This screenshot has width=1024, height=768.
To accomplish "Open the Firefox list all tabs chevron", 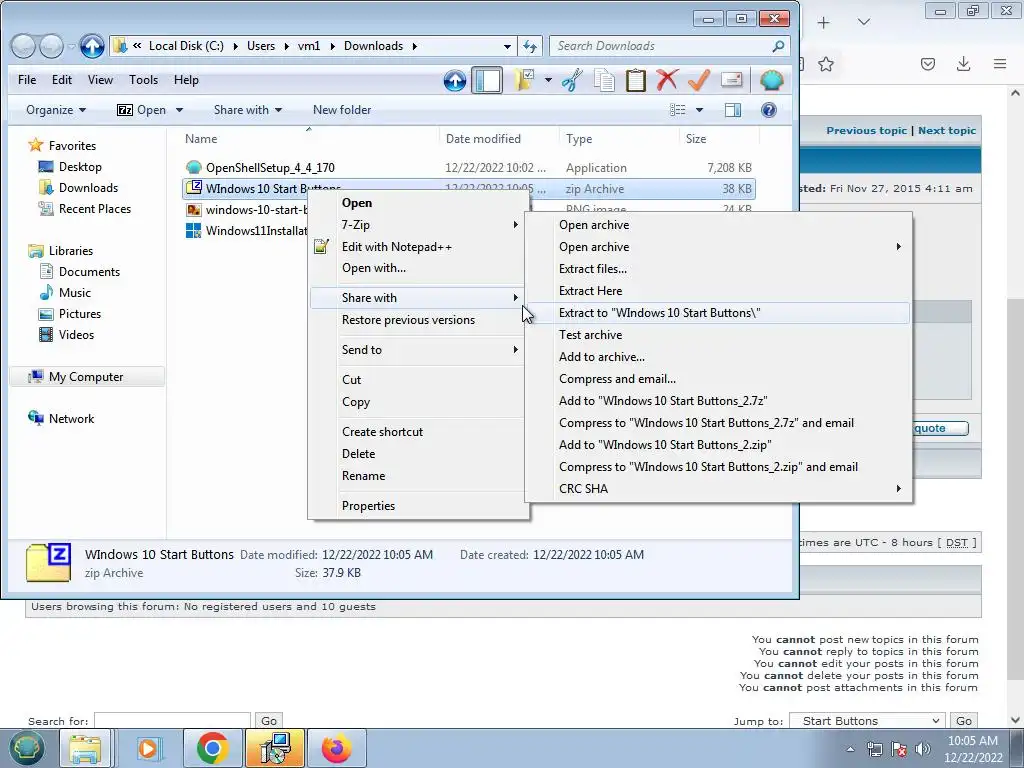I will [x=863, y=22].
